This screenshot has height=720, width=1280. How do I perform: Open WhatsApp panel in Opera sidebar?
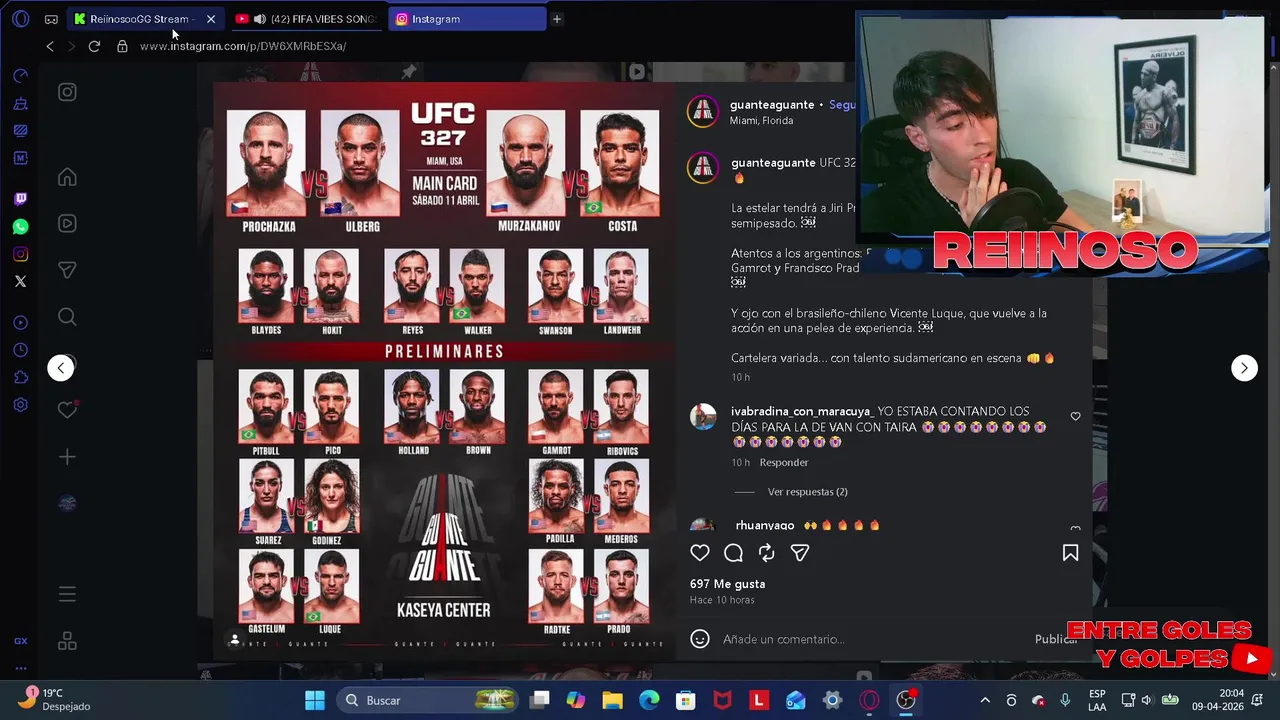pyautogui.click(x=20, y=227)
